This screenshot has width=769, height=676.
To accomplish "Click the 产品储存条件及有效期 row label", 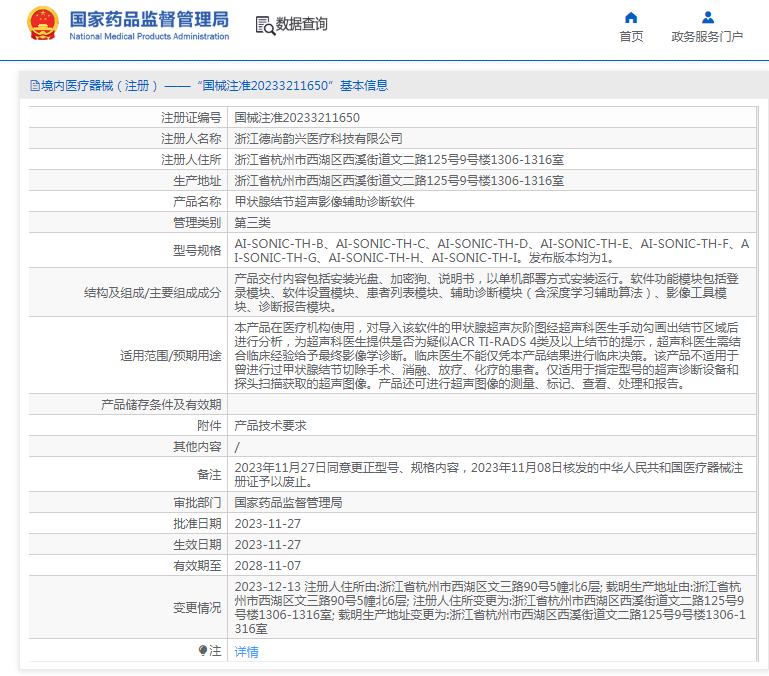I will [161, 405].
